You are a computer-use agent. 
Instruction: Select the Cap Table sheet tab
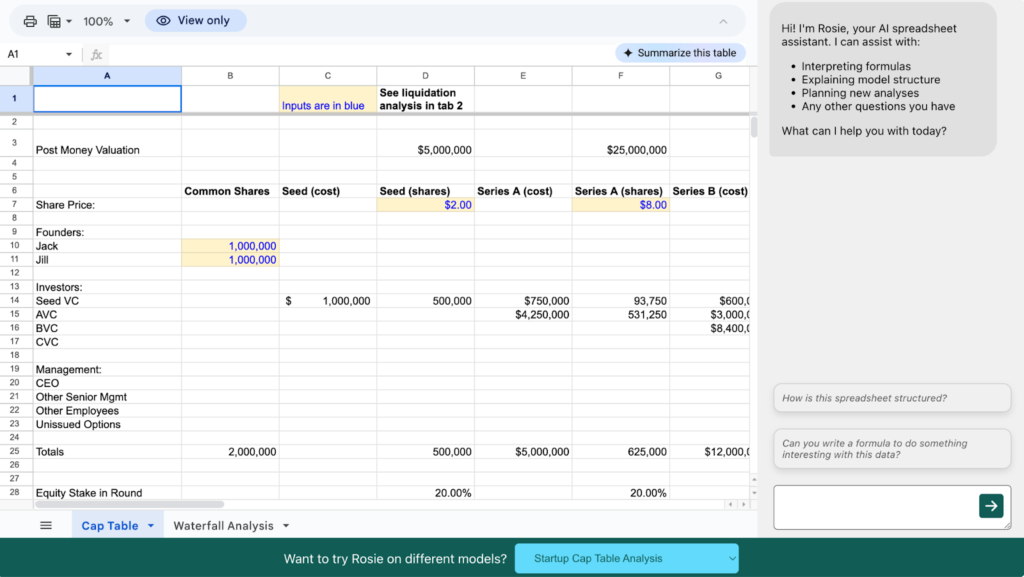[109, 525]
